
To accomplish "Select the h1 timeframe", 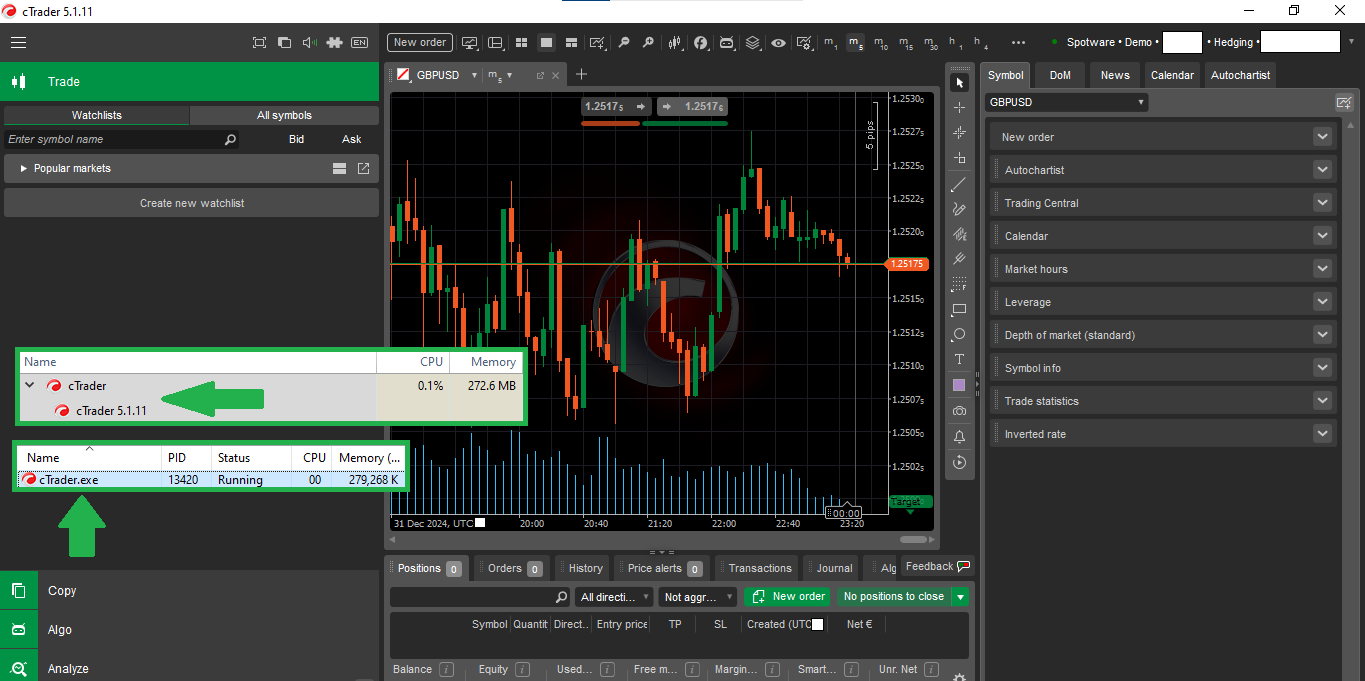I will [x=956, y=42].
